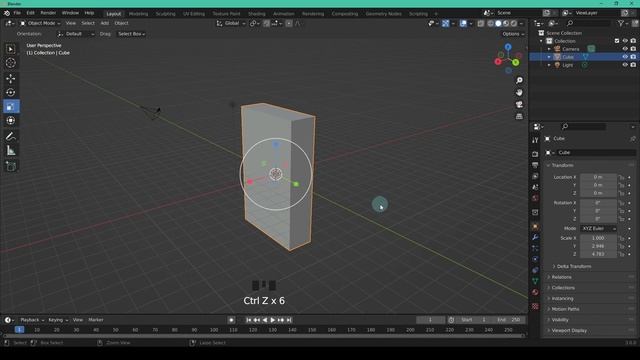640x360 pixels.
Task: Select the Scale tool
Action: click(x=11, y=107)
